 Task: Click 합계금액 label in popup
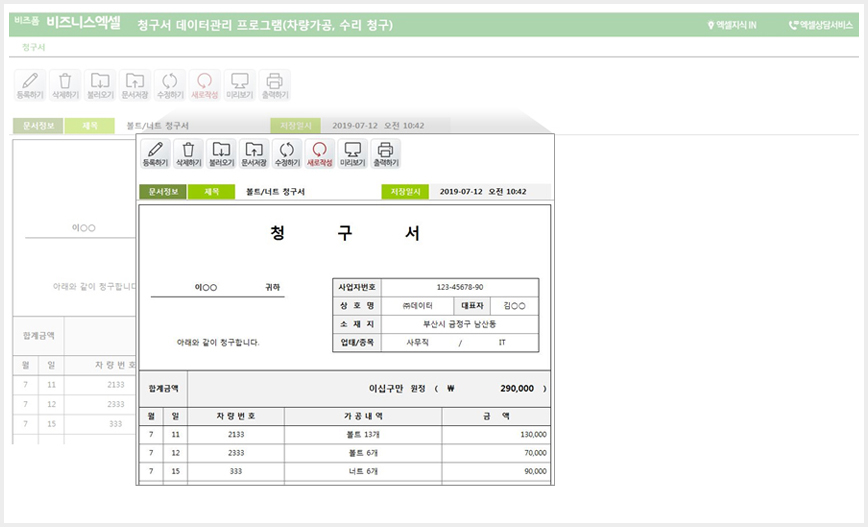click(x=163, y=389)
